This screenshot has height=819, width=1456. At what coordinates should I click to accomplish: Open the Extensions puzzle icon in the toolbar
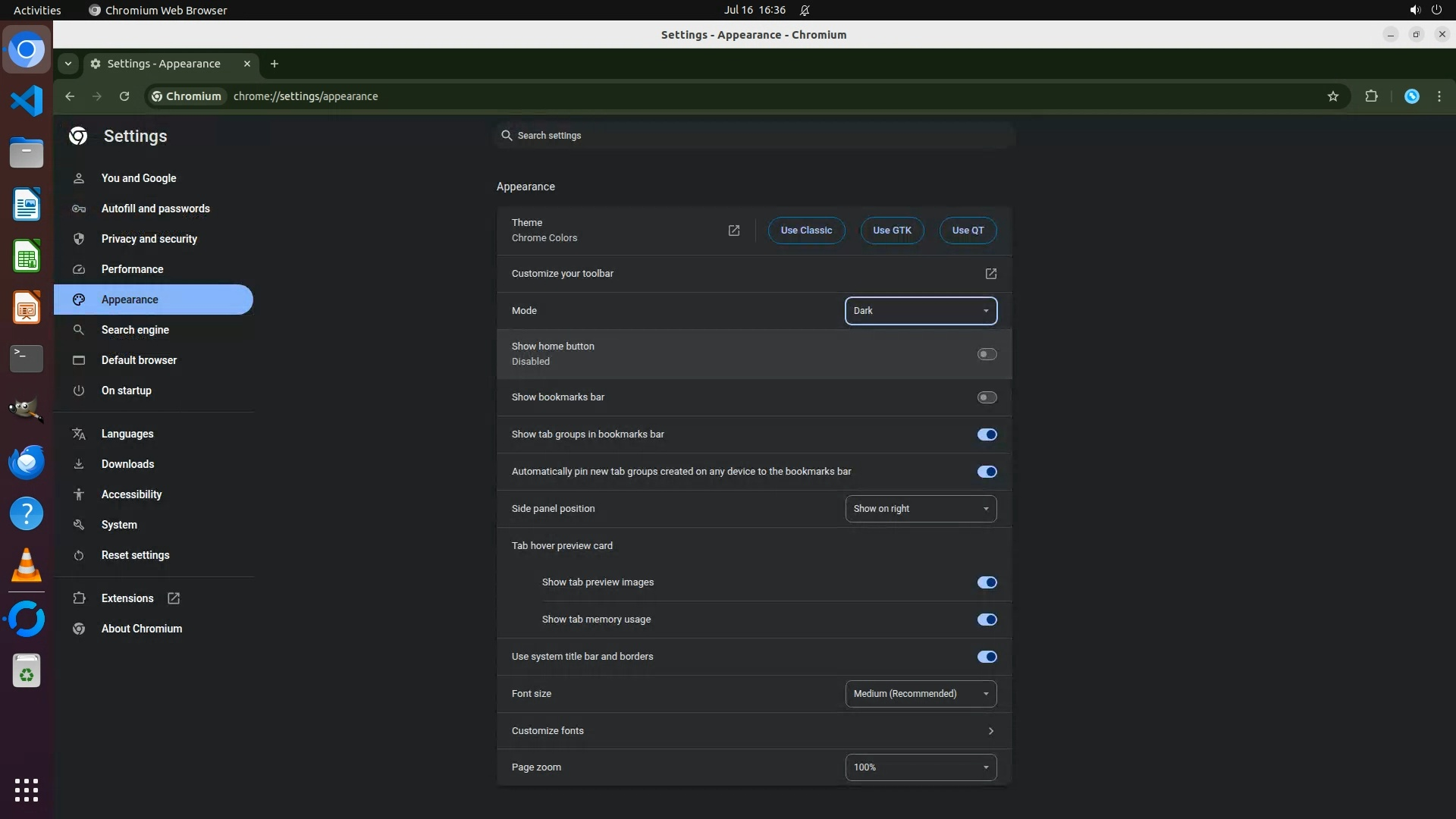[x=1371, y=96]
